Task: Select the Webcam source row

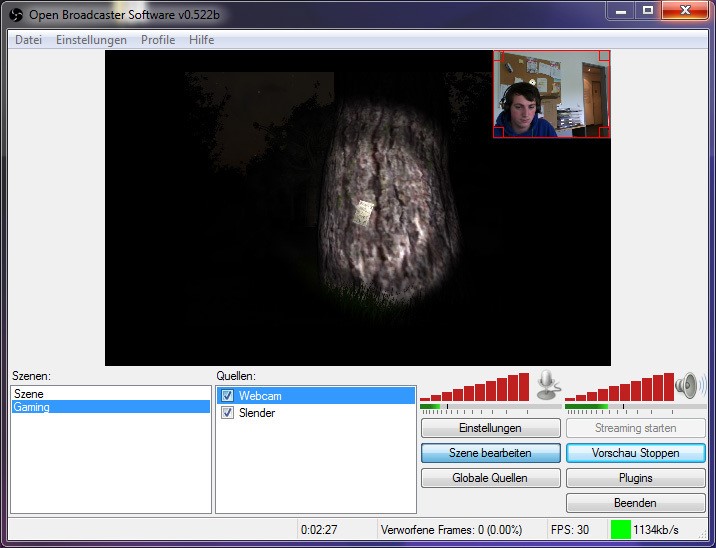Action: point(316,395)
